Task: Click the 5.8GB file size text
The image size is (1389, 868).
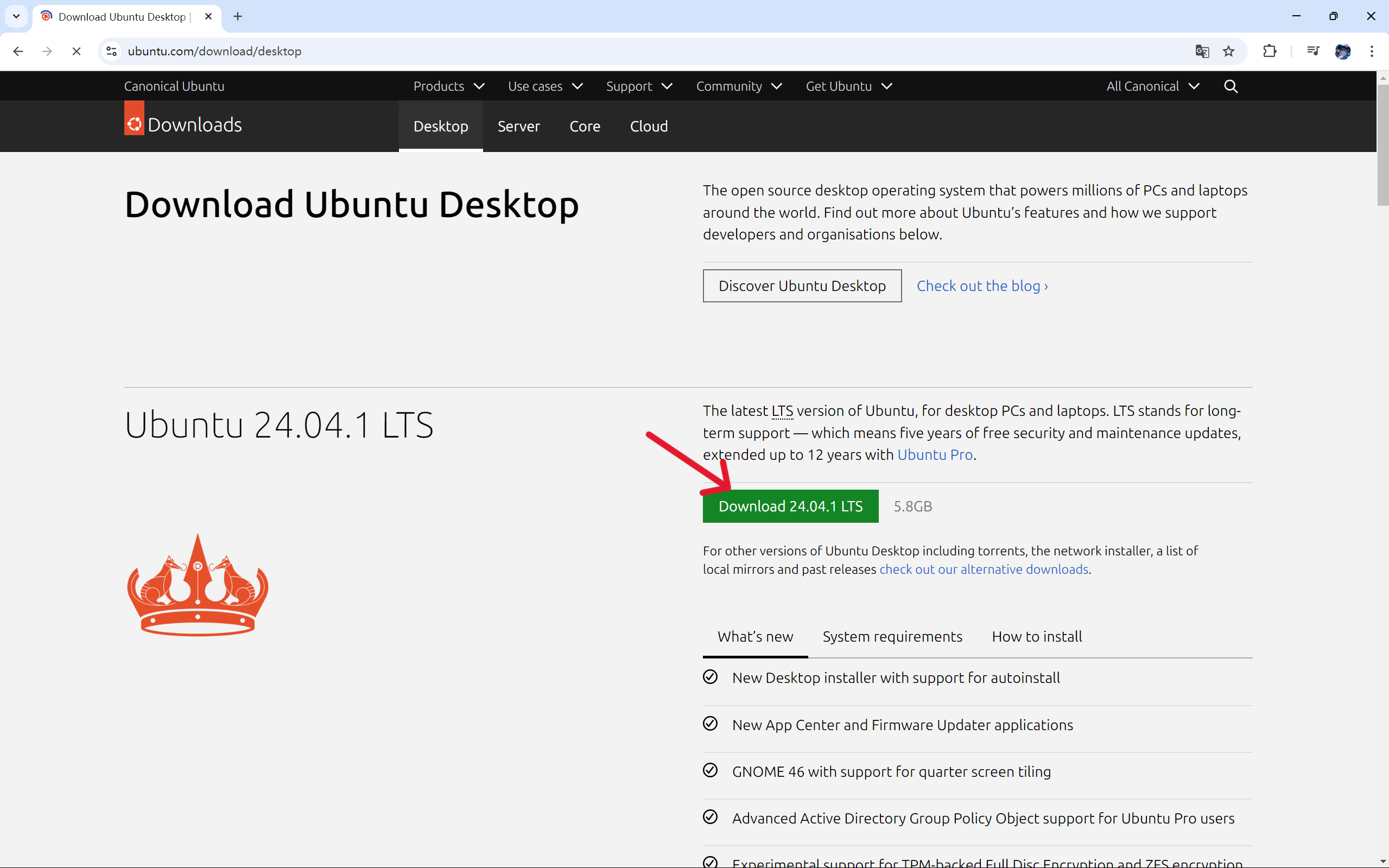Action: [912, 506]
